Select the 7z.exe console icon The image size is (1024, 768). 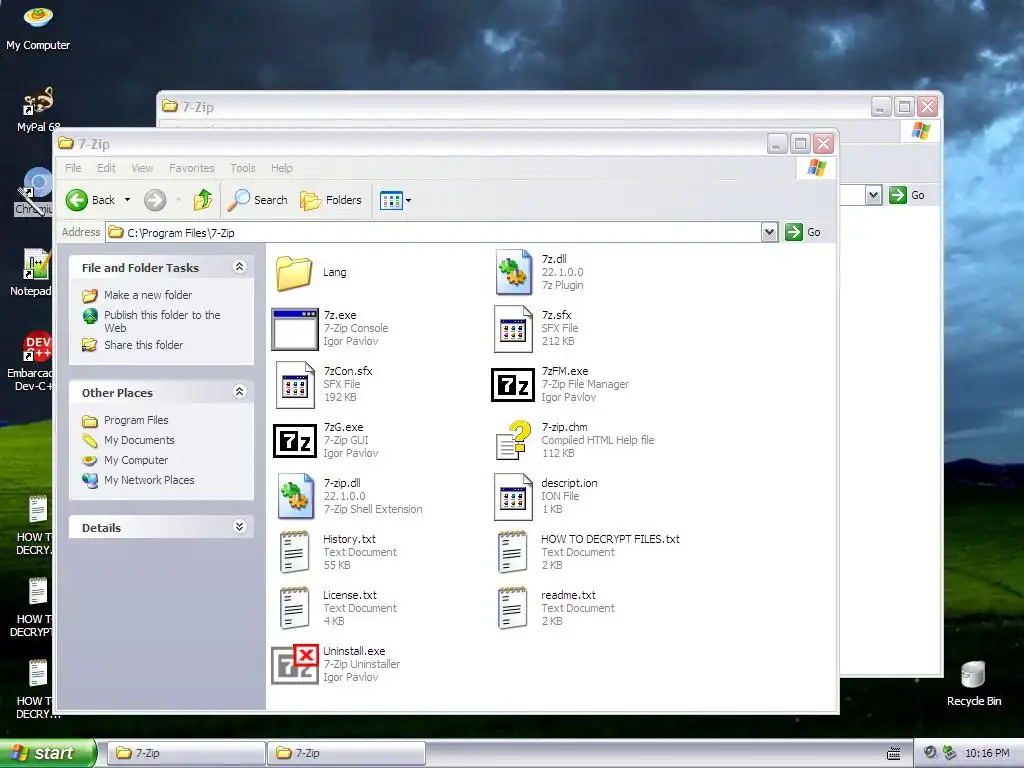tap(295, 329)
